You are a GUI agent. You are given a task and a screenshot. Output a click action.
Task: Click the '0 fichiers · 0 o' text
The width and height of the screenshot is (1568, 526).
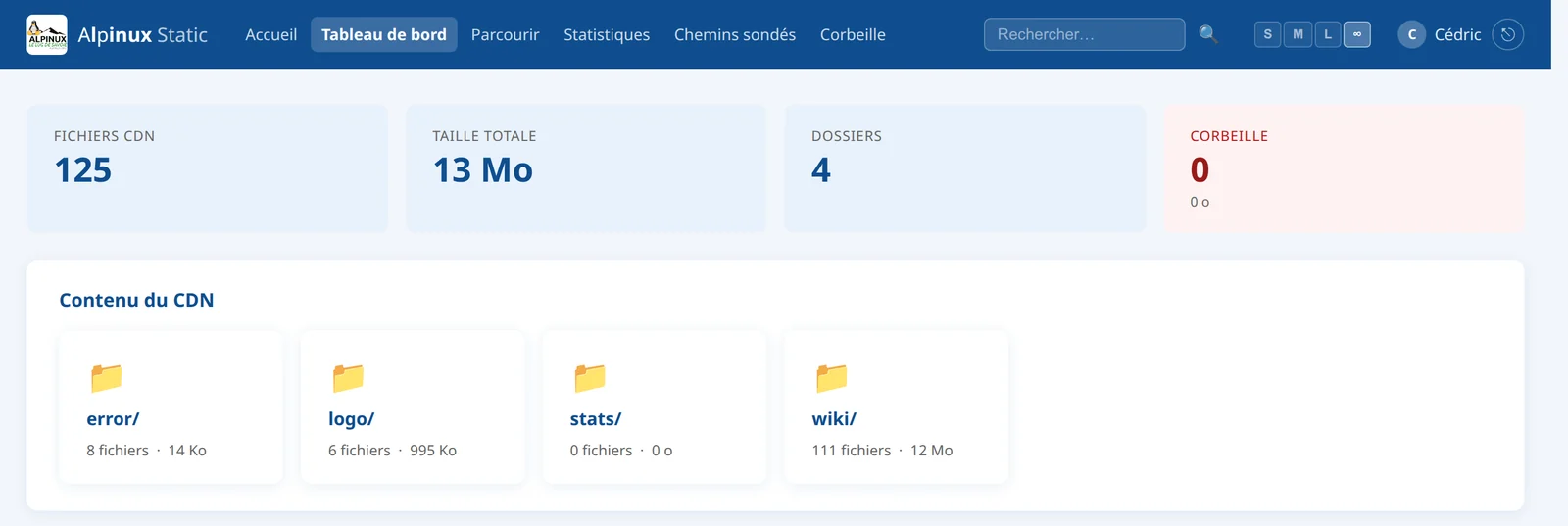coord(621,451)
